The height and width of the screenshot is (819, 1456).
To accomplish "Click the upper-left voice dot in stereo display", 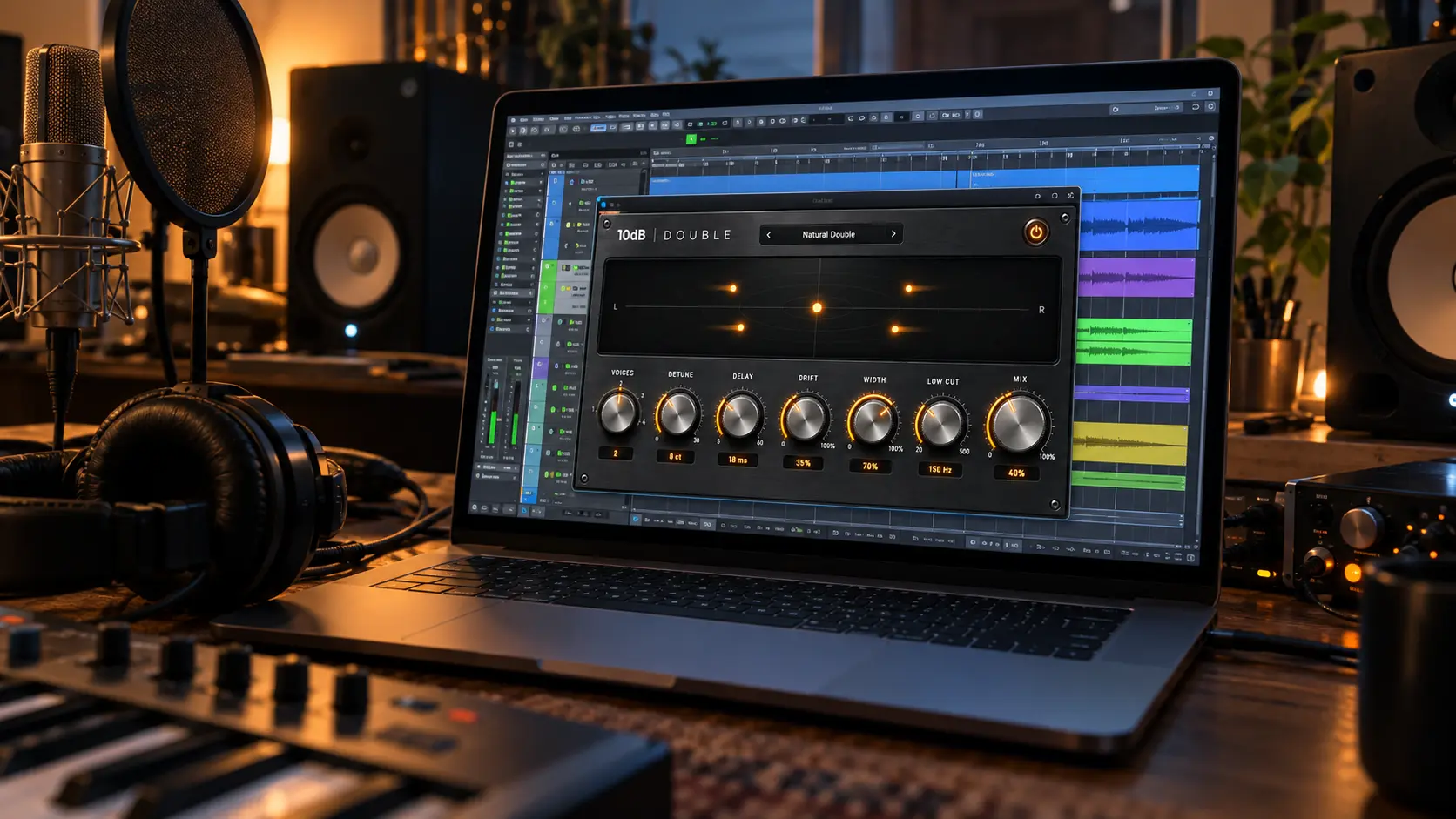I will (733, 288).
